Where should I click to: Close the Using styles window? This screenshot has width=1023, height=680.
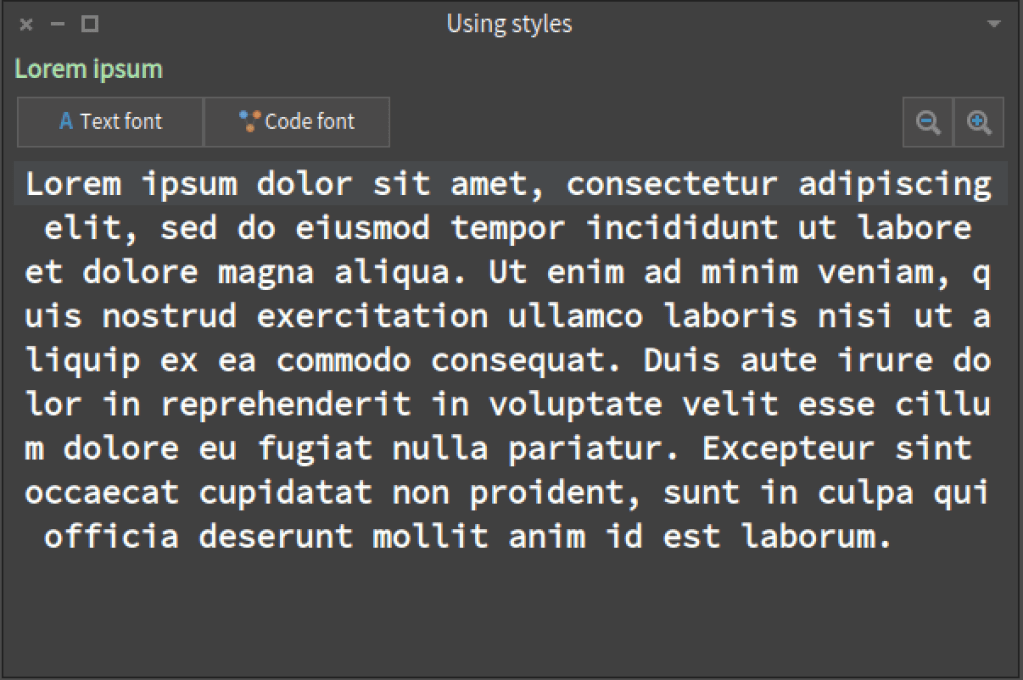(x=26, y=24)
